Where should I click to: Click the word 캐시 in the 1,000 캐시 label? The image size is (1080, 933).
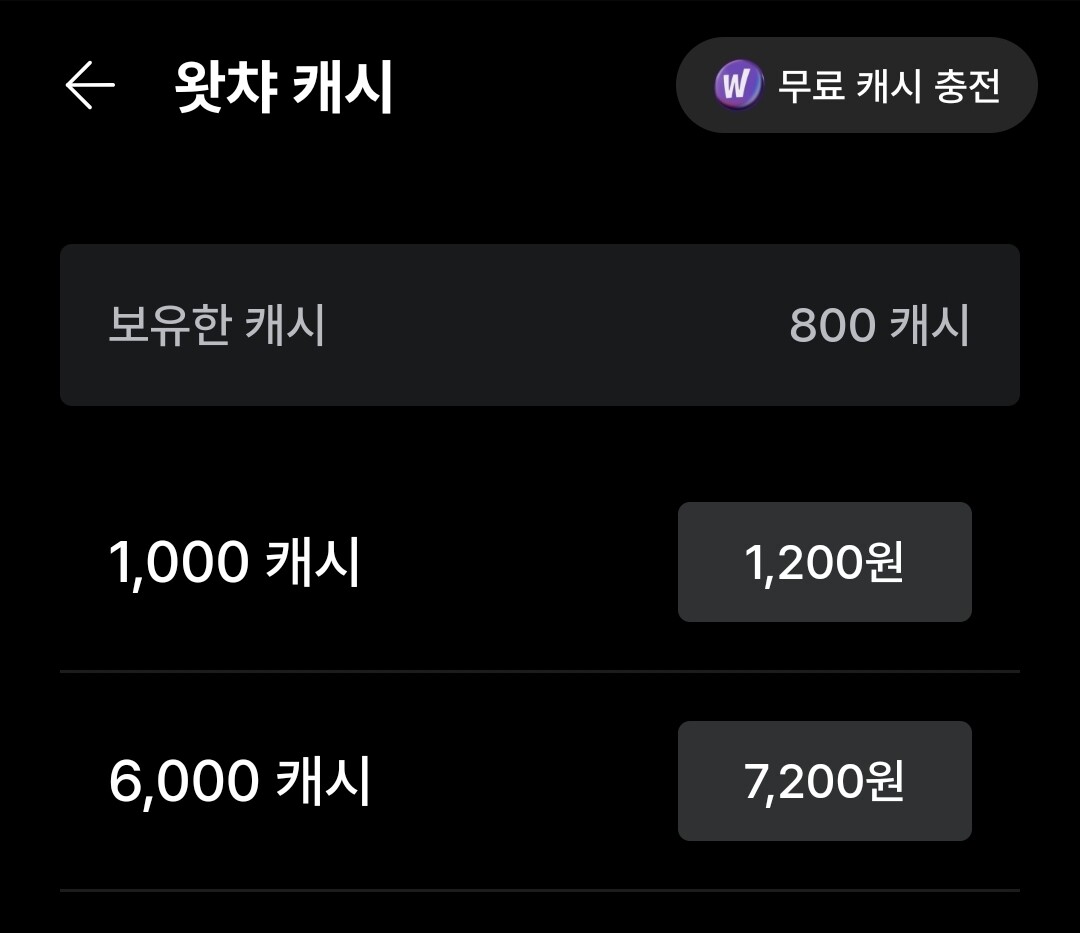[312, 563]
